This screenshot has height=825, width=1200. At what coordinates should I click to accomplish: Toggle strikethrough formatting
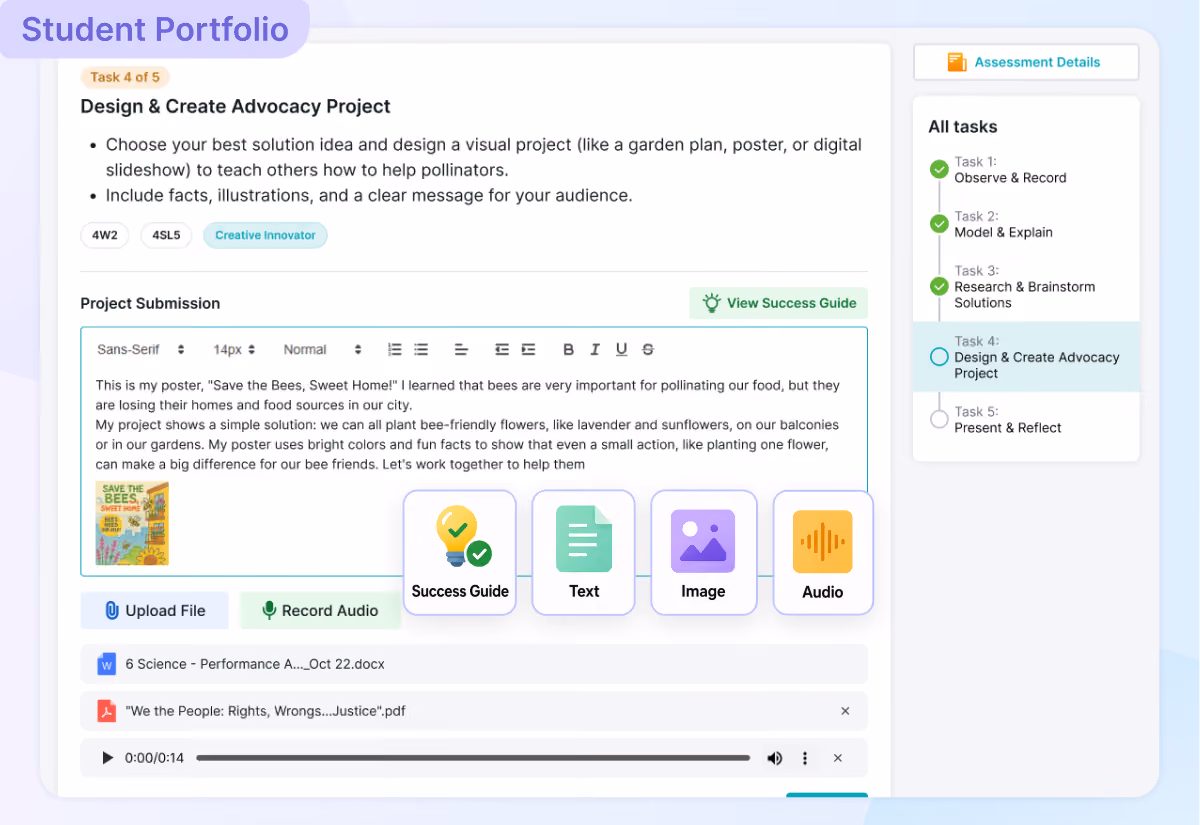pos(648,349)
